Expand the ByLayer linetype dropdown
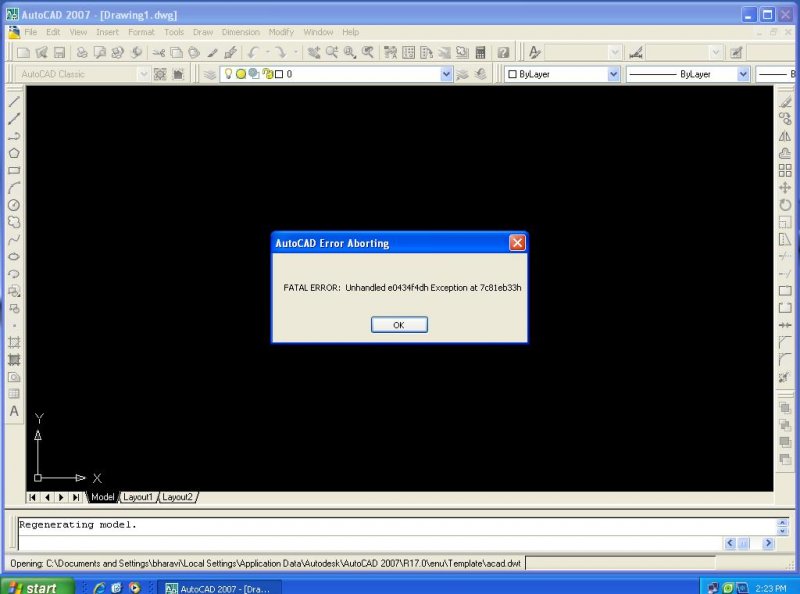The width and height of the screenshot is (800, 594). point(743,75)
